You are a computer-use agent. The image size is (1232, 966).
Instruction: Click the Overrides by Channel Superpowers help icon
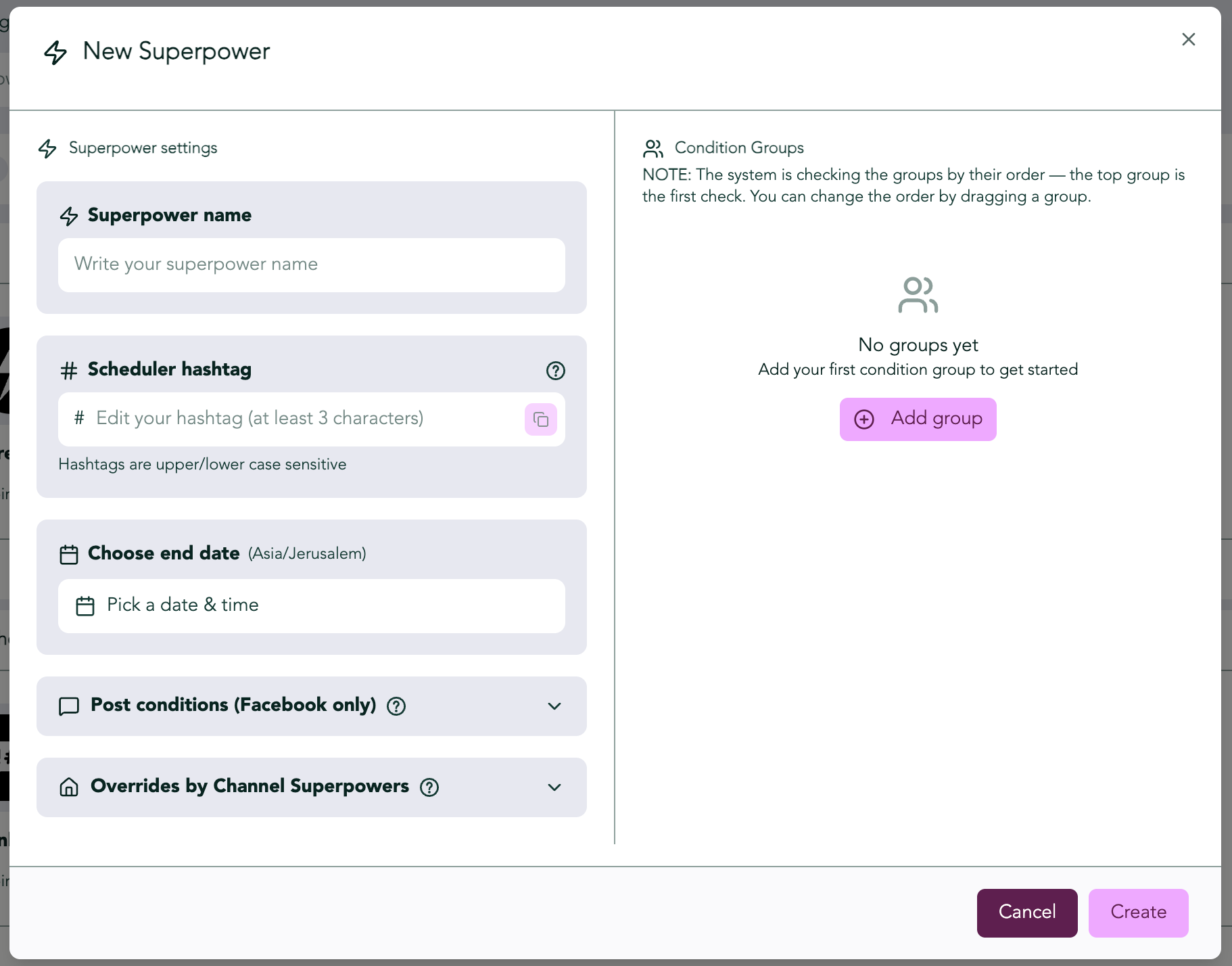tap(429, 787)
